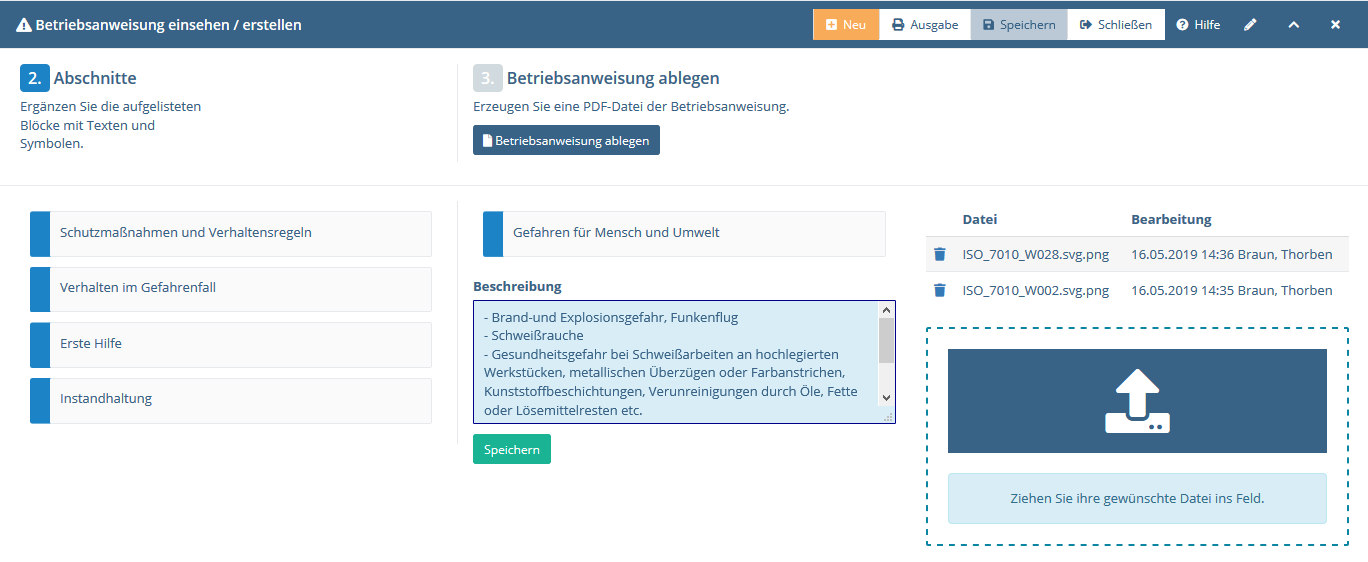
Task: Delete the ISO_7010_W002.svg.png file with its trash icon
Action: (939, 290)
